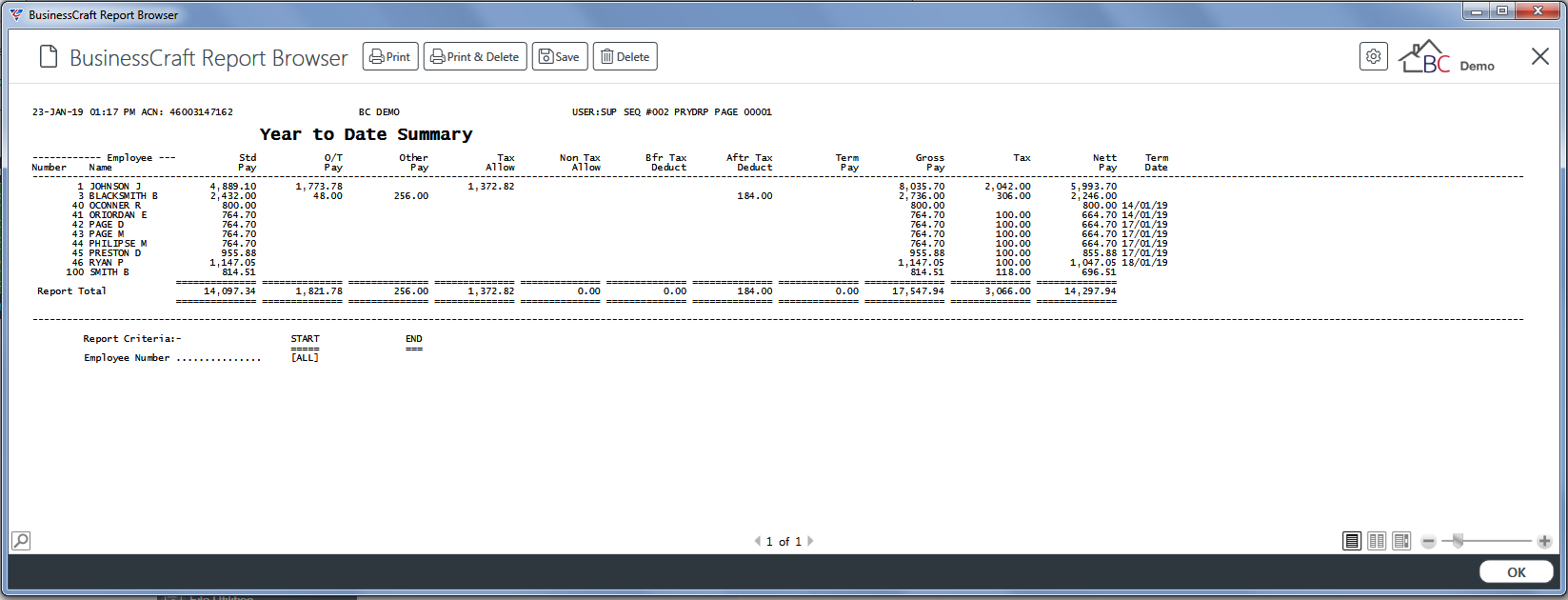Image resolution: width=1568 pixels, height=600 pixels.
Task: Click JOHNSON J's gross pay 8,035.70
Action: (x=922, y=187)
